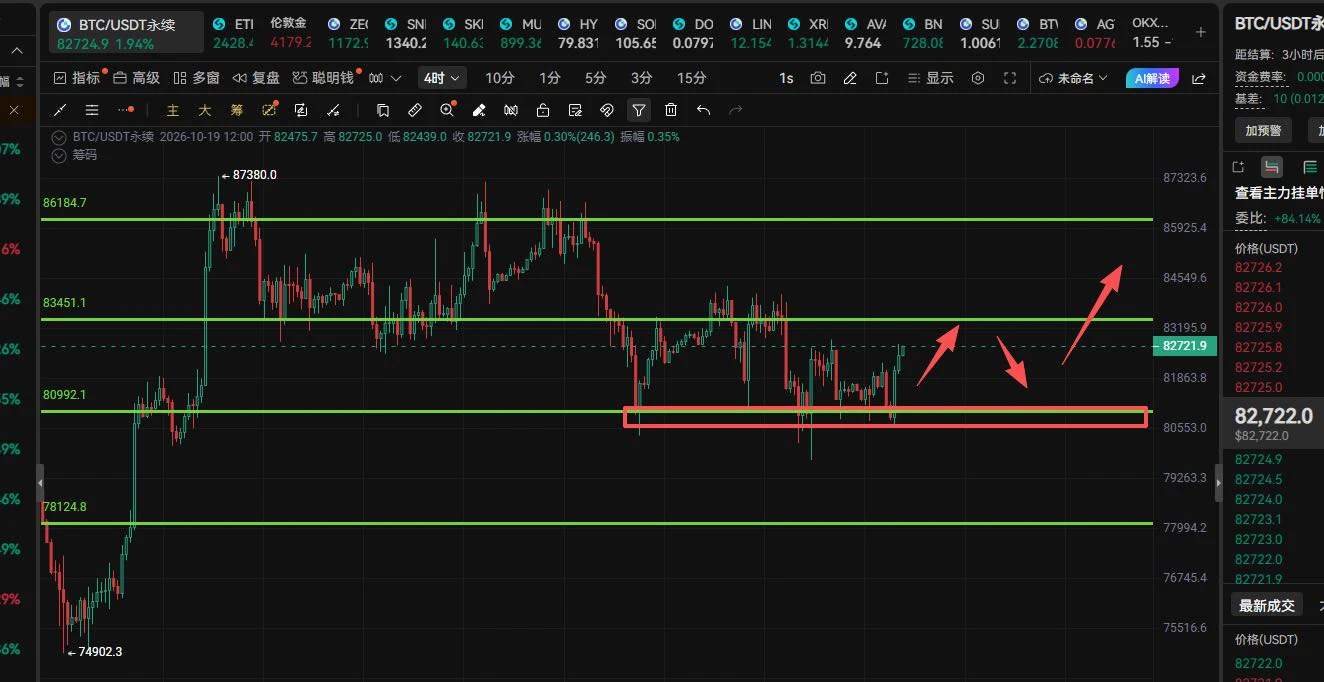Switch to 多窗 multi-window layout
The image size is (1324, 682).
(x=195, y=78)
